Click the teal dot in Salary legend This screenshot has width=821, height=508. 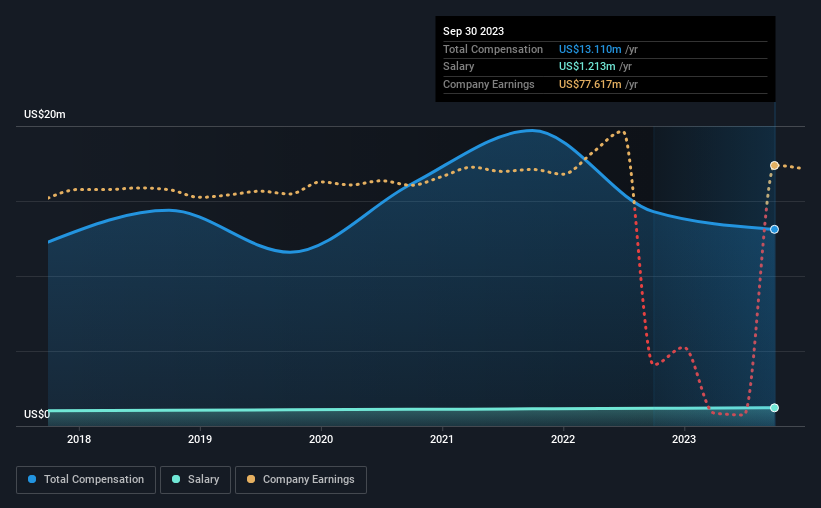pyautogui.click(x=176, y=479)
